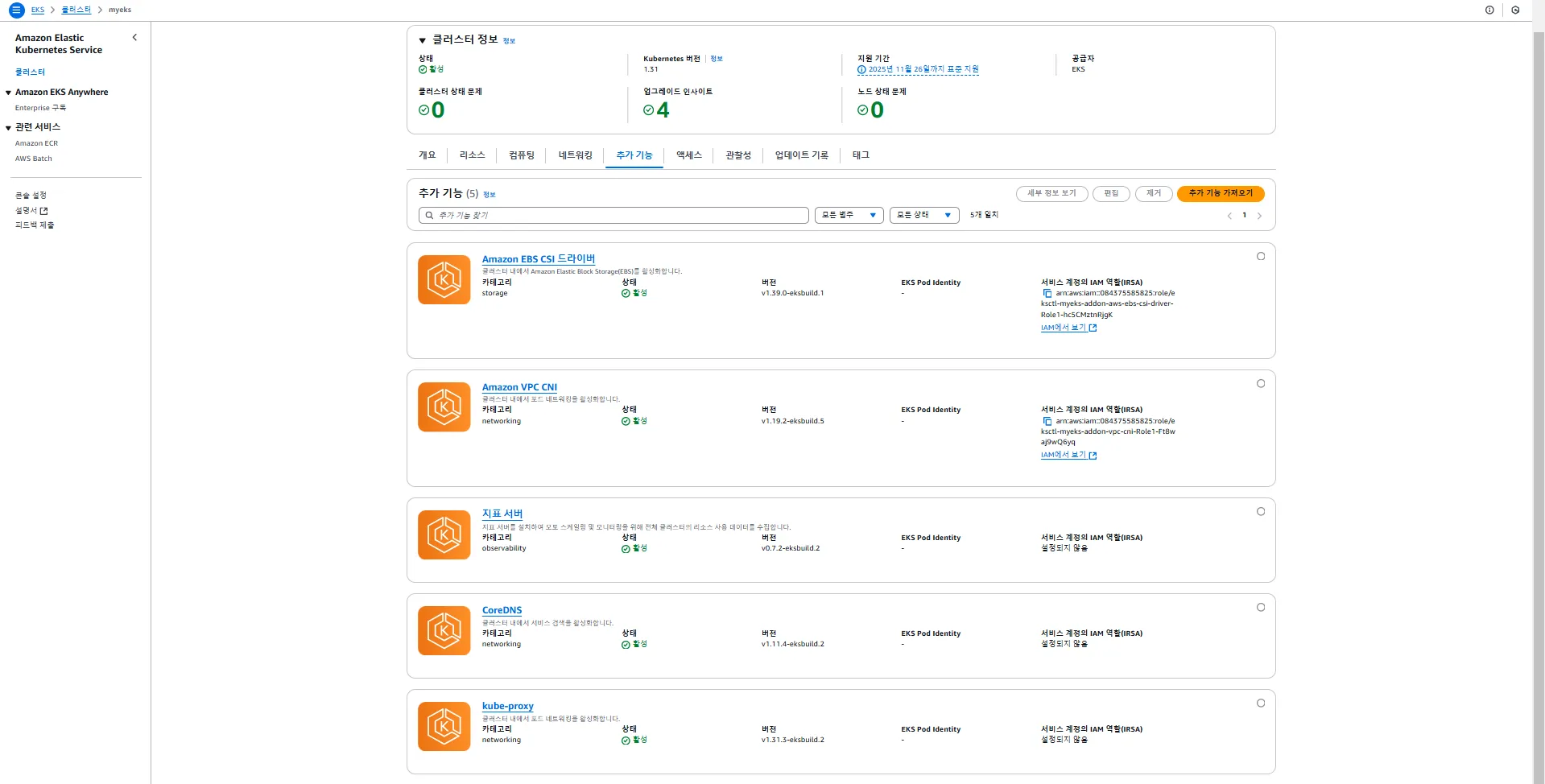Open the 2025년 11월 26일까지 표준 지원 link
This screenshot has height=784, width=1545.
(923, 70)
